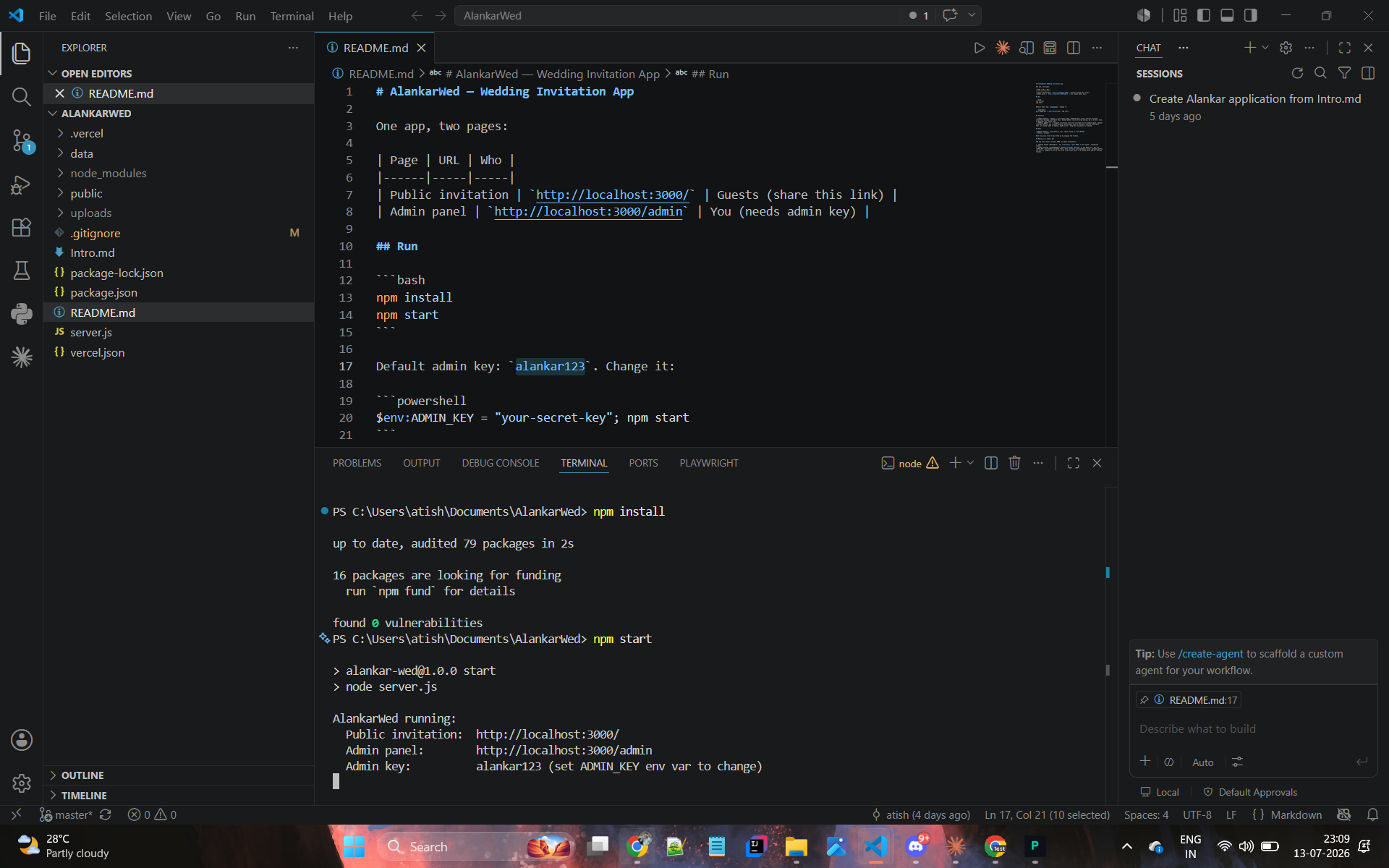Open the new terminal launch profile dropdown
The width and height of the screenshot is (1389, 868).
click(971, 463)
